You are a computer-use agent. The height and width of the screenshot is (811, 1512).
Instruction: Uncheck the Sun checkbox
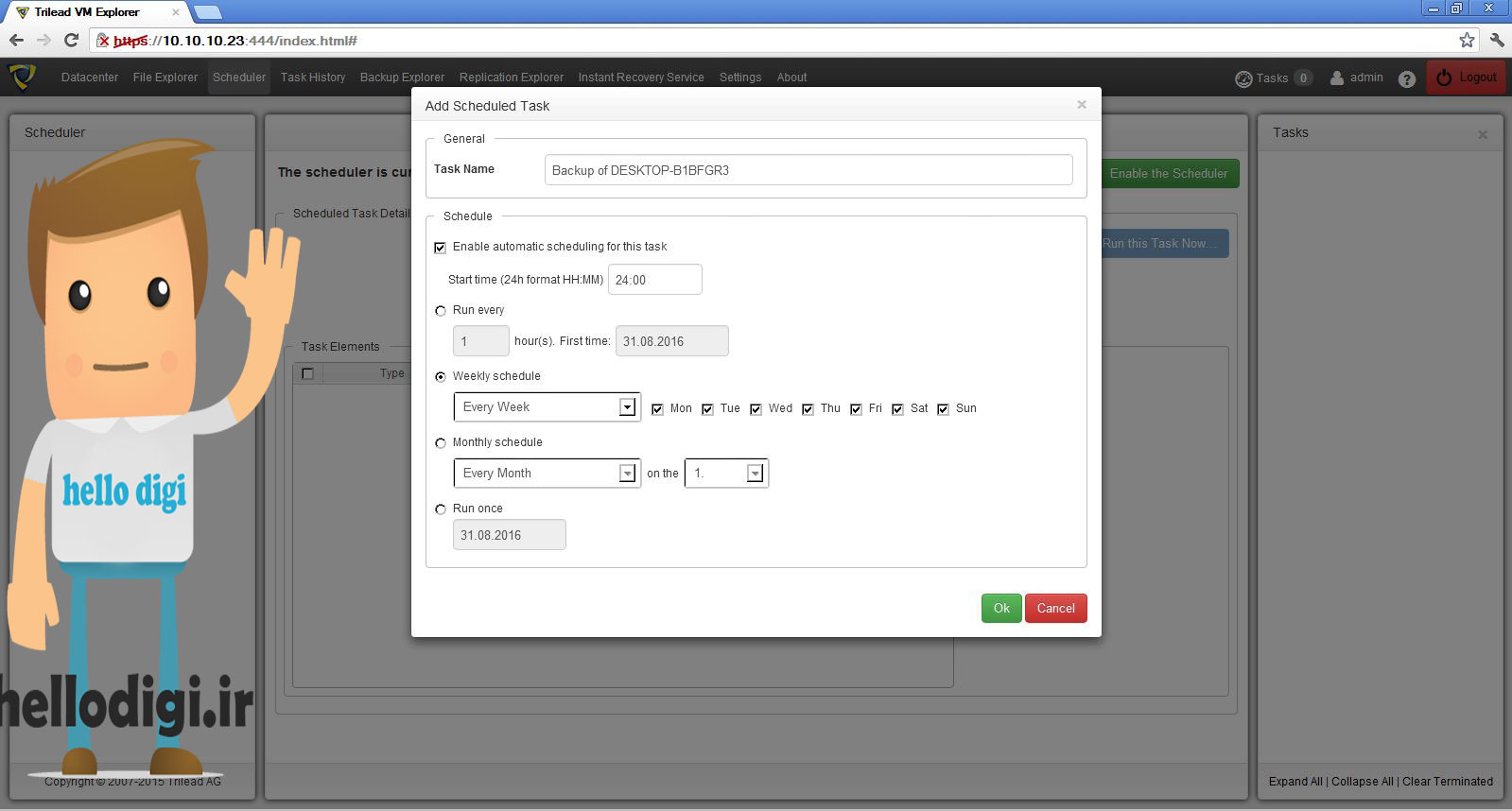(943, 409)
